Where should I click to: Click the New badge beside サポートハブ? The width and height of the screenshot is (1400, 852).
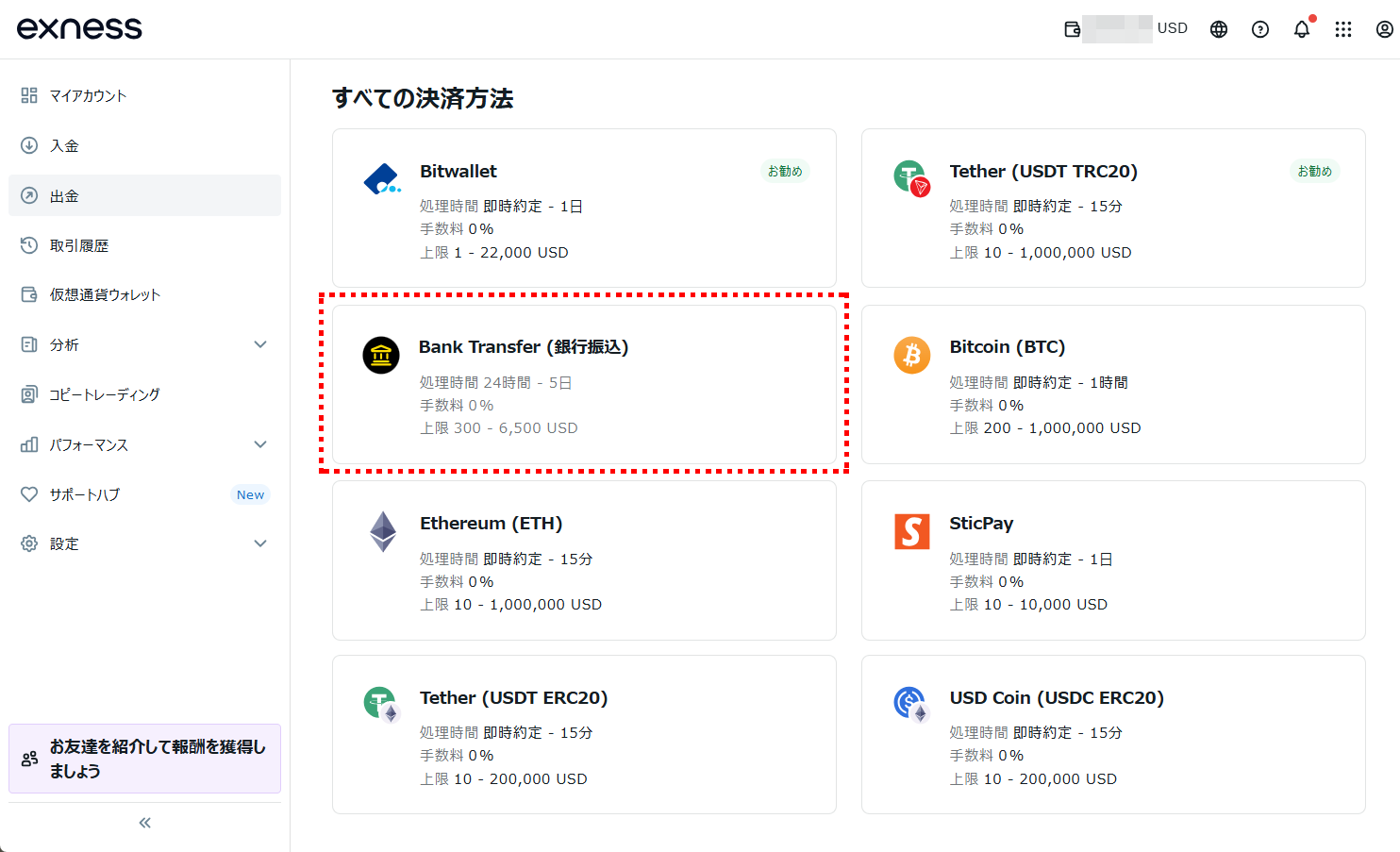tap(250, 494)
